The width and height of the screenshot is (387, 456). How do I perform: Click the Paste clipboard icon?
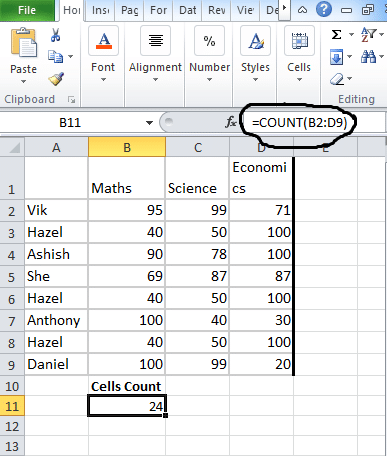[24, 43]
